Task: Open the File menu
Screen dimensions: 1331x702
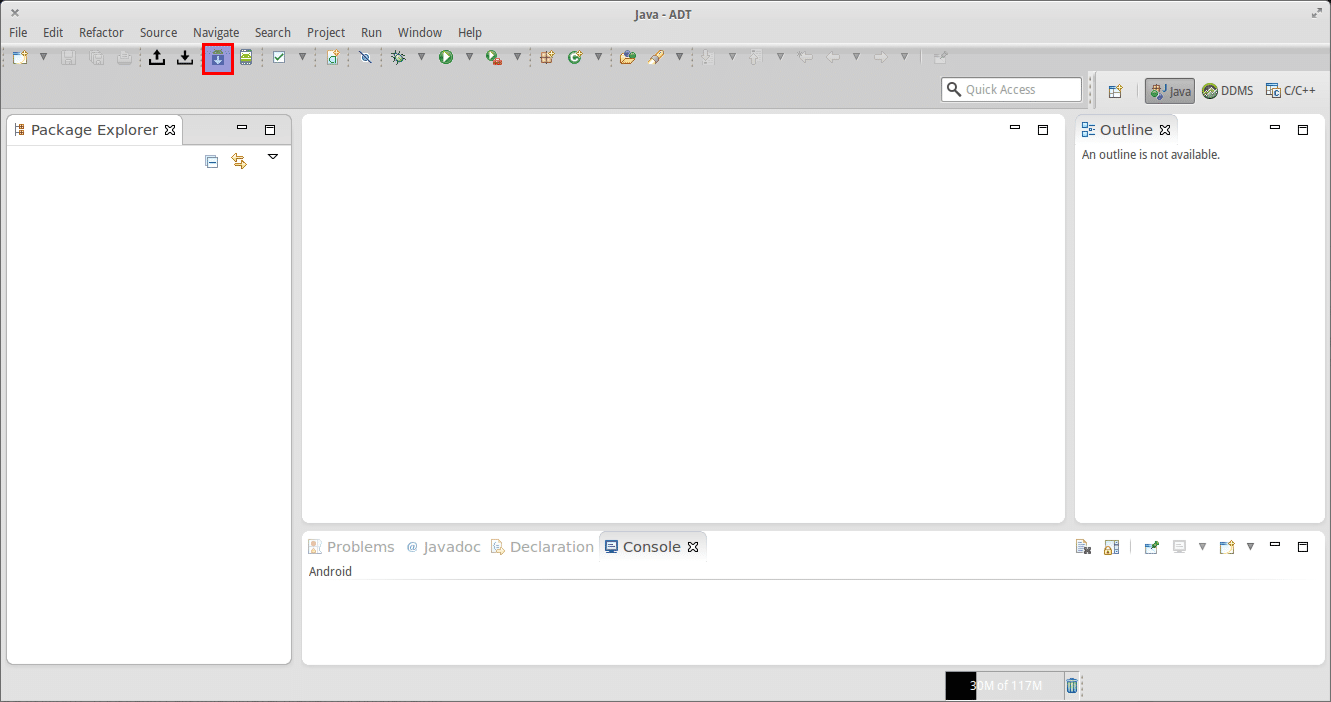Action: point(18,33)
